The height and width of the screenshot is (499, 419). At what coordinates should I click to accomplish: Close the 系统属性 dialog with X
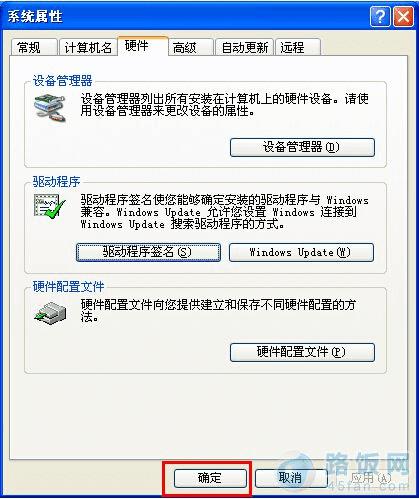point(403,16)
